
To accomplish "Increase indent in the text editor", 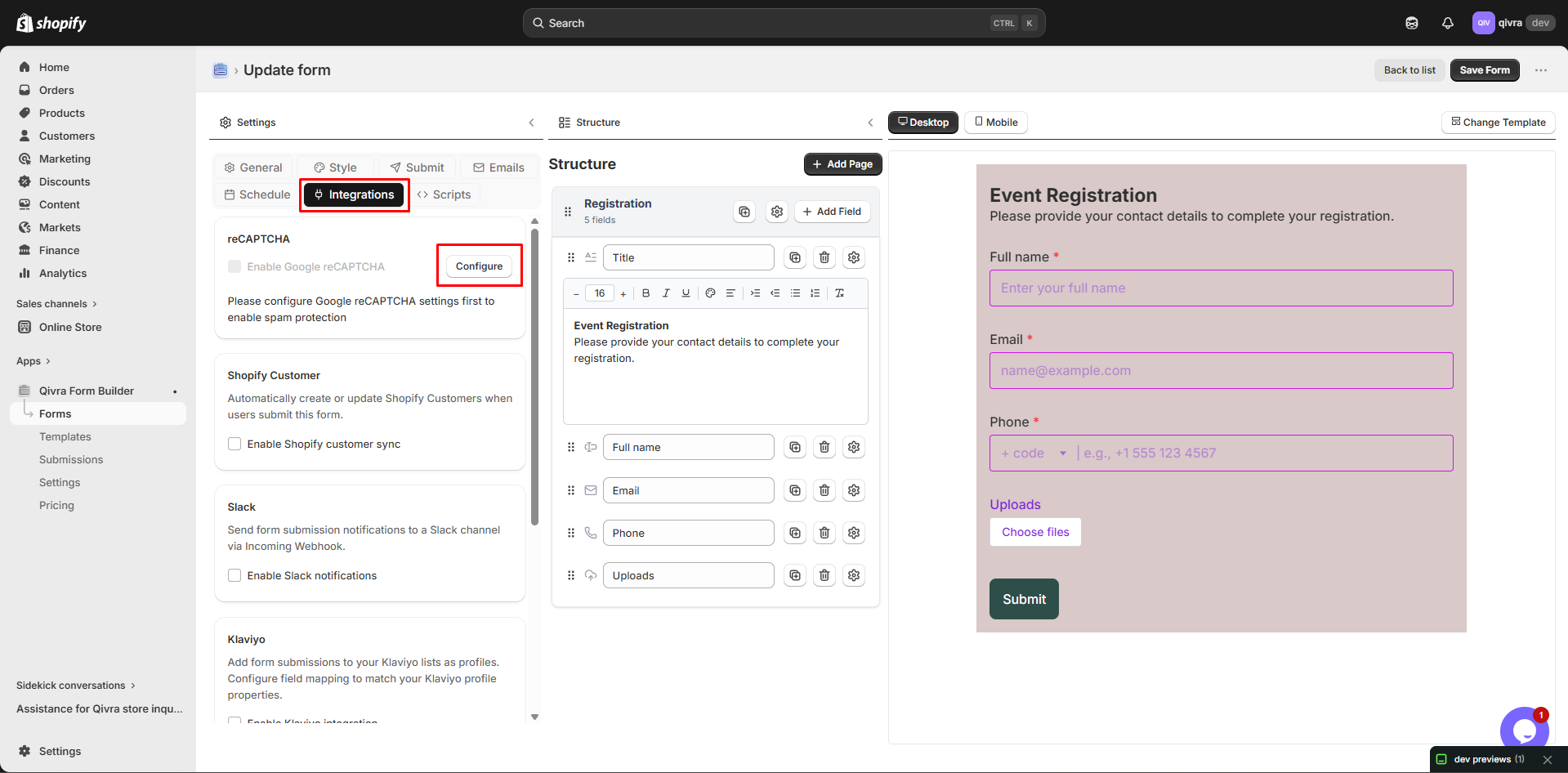I will (755, 293).
